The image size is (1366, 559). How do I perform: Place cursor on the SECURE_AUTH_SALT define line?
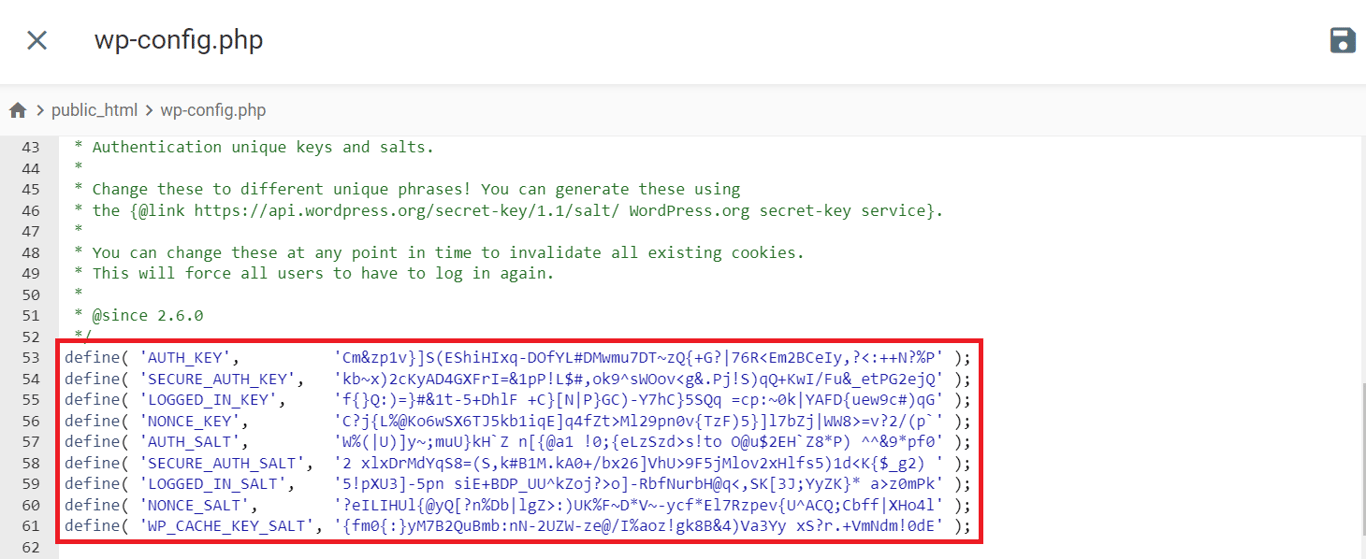(518, 463)
